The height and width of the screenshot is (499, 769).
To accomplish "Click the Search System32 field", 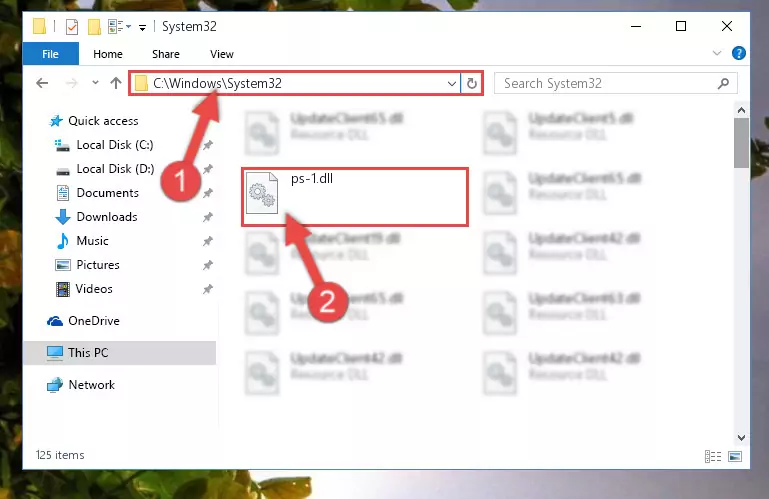I will pyautogui.click(x=615, y=83).
